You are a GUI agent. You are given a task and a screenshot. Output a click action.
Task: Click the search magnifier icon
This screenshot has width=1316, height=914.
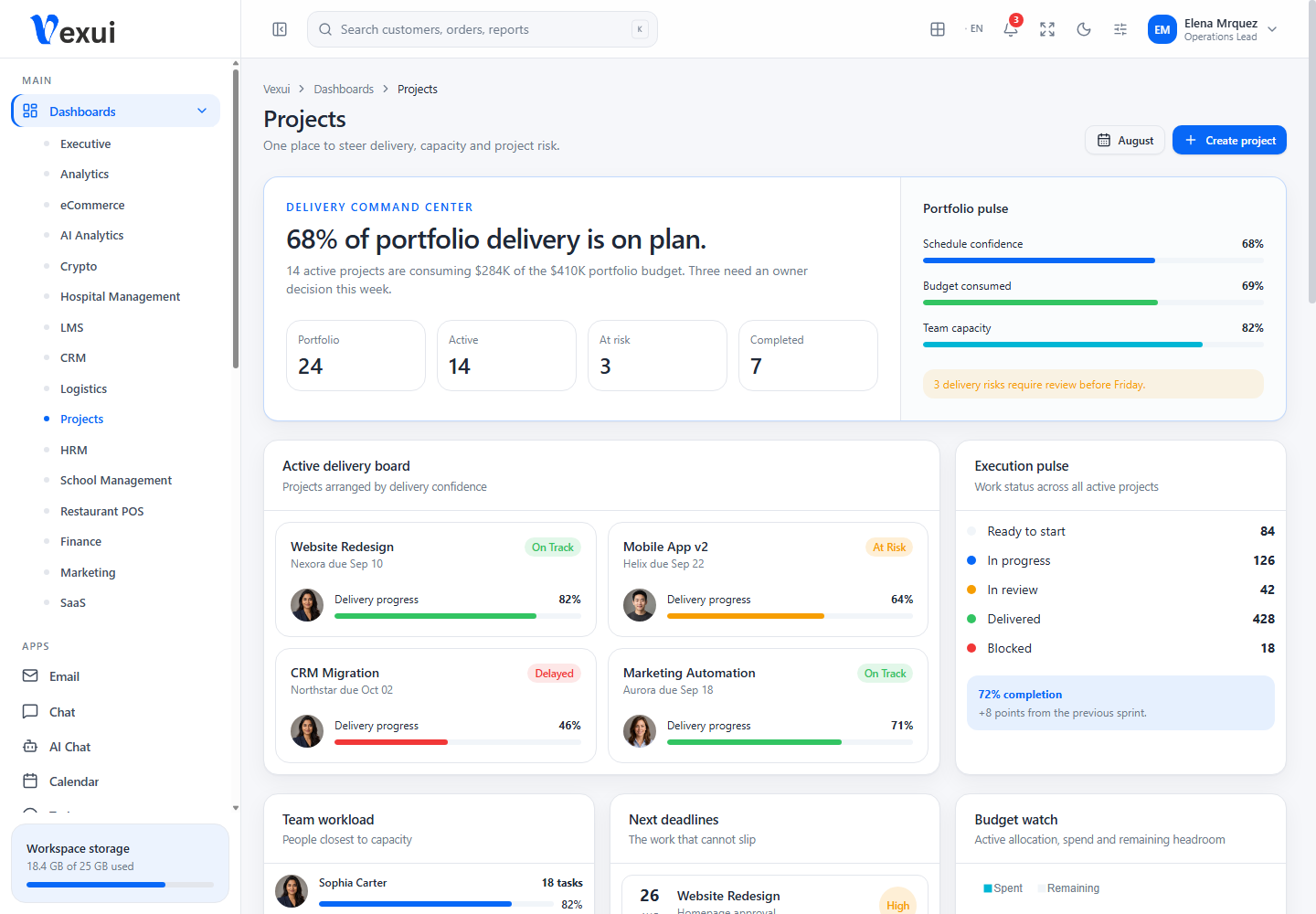(325, 29)
